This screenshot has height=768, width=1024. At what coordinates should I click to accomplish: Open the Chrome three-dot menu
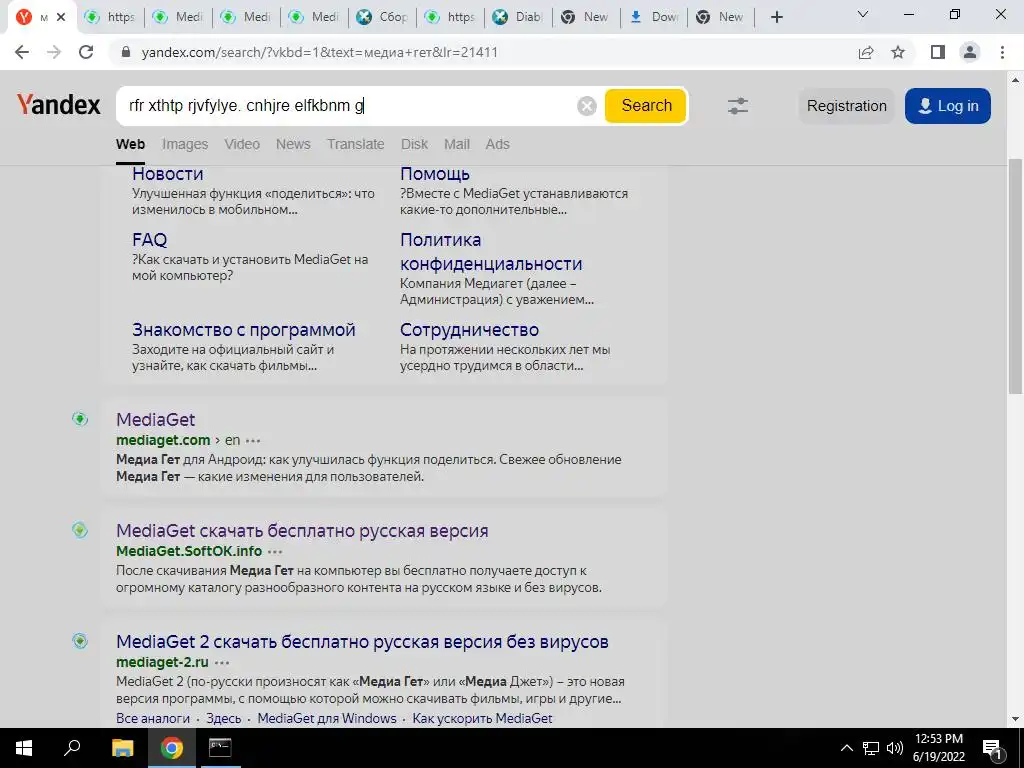pos(1002,52)
